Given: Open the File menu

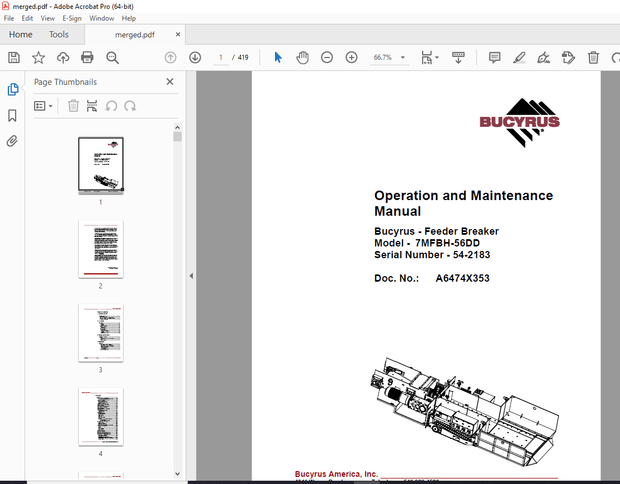Looking at the screenshot, I should pyautogui.click(x=9, y=18).
